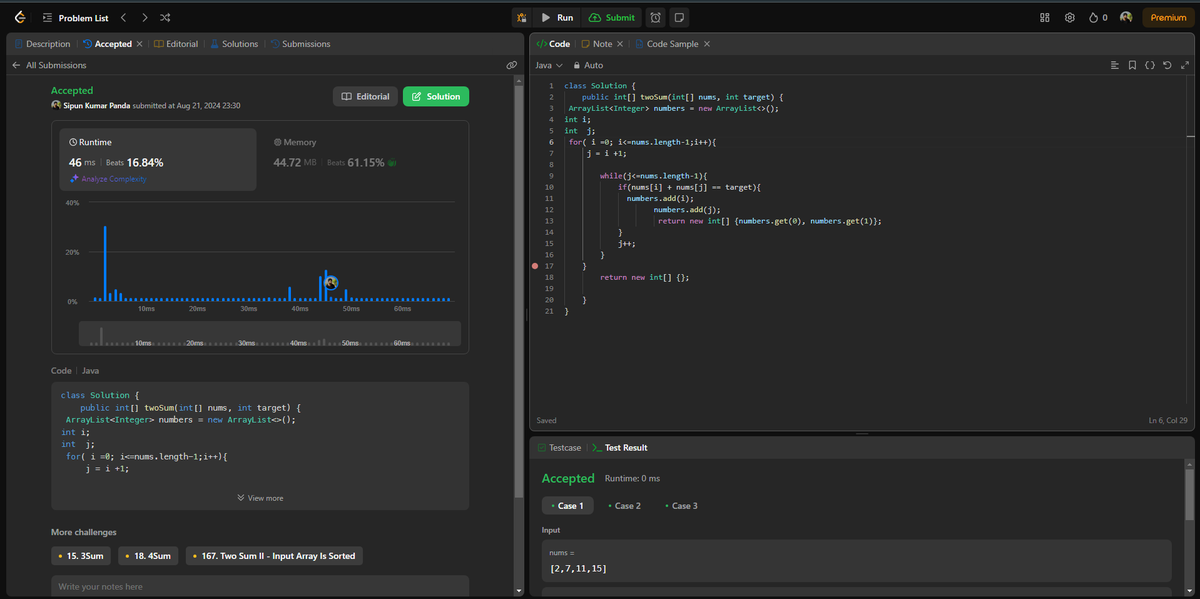1200x599 pixels.
Task: Select the Memory stats card
Action: (x=362, y=160)
